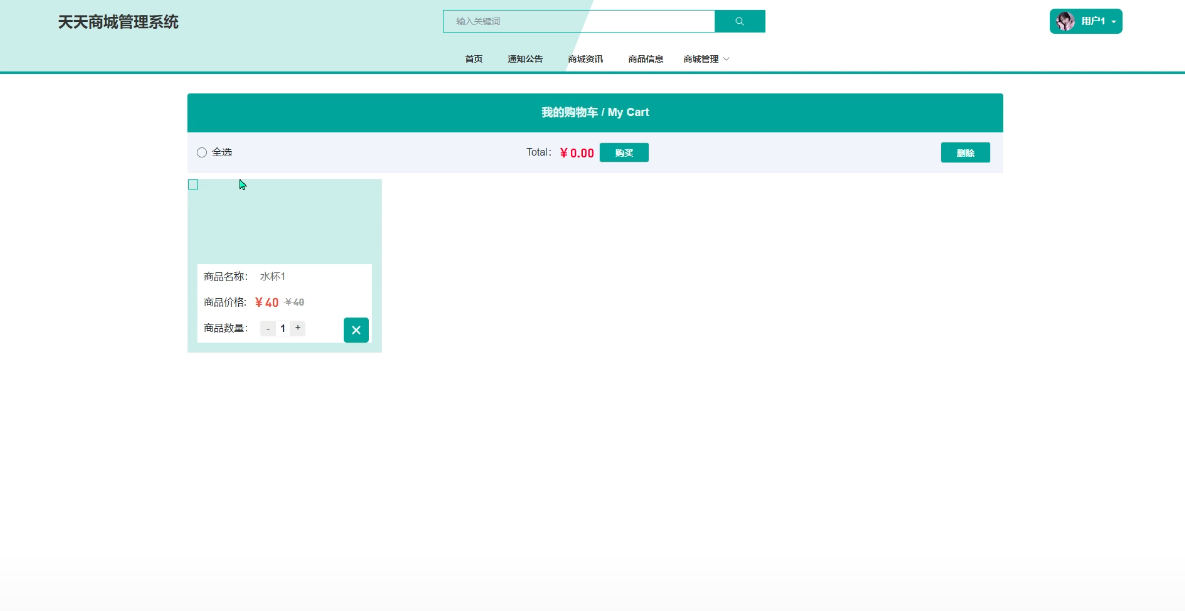Click the 全选 label text
1185x611 pixels.
pos(222,152)
